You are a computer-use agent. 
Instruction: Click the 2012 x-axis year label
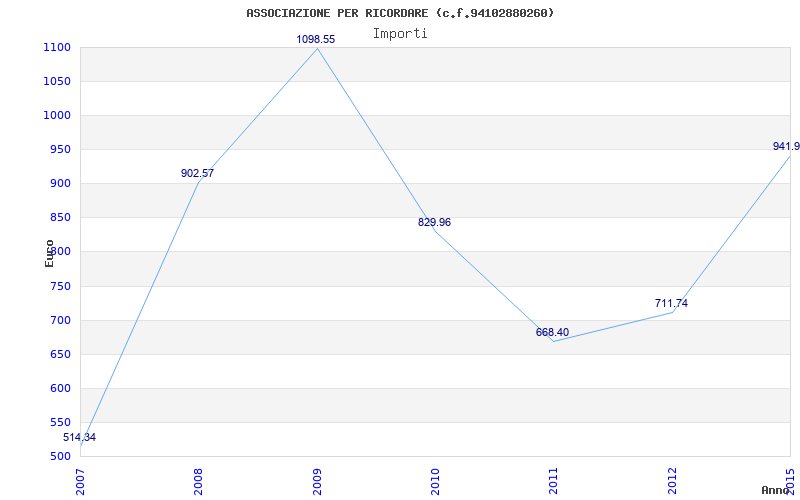click(x=672, y=481)
